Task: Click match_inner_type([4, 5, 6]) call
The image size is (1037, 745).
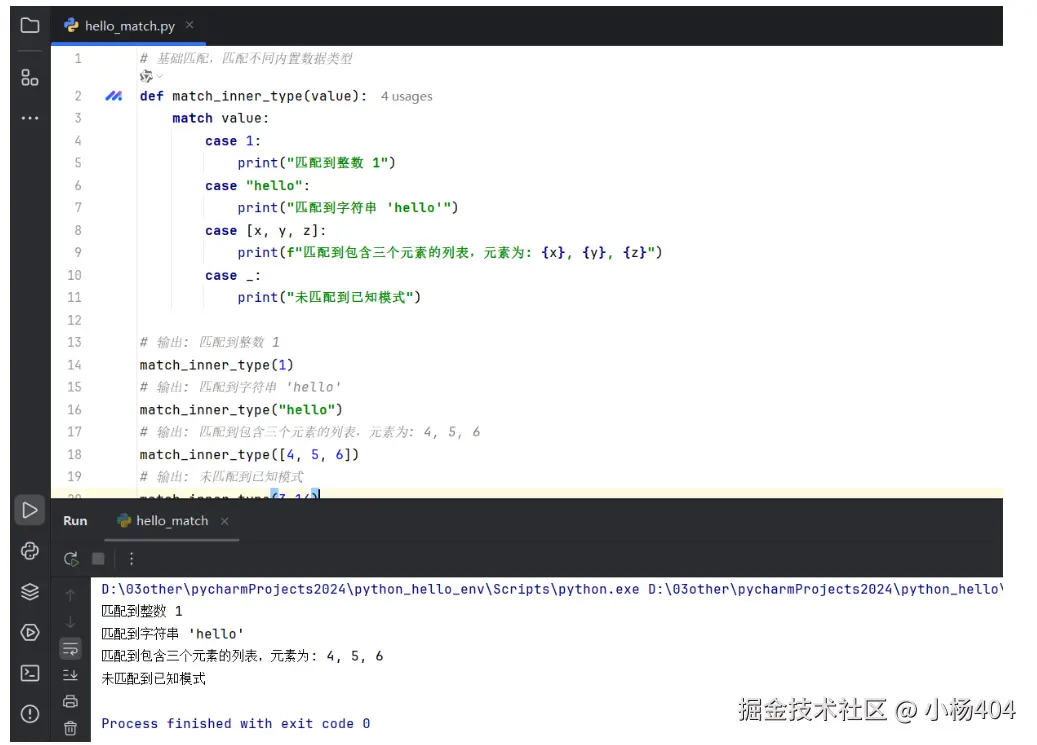Action: point(249,455)
